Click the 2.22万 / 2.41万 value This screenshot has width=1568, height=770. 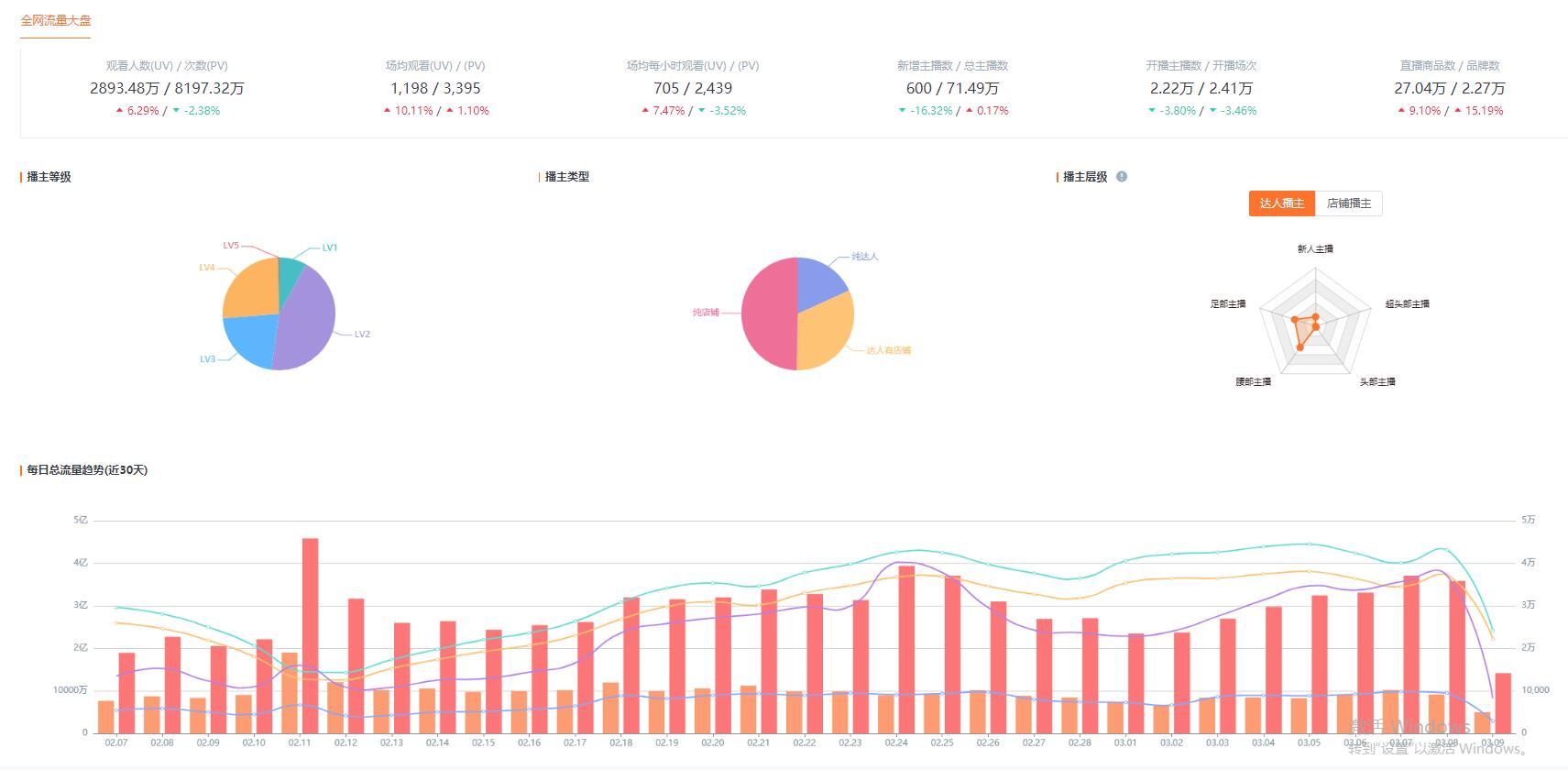(1201, 89)
